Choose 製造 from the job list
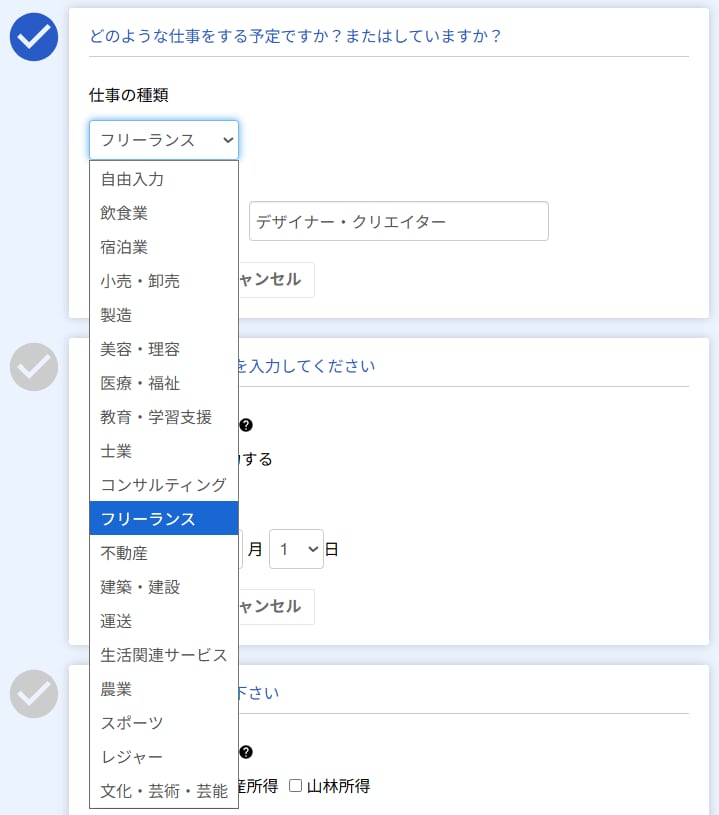719x815 pixels. point(164,315)
